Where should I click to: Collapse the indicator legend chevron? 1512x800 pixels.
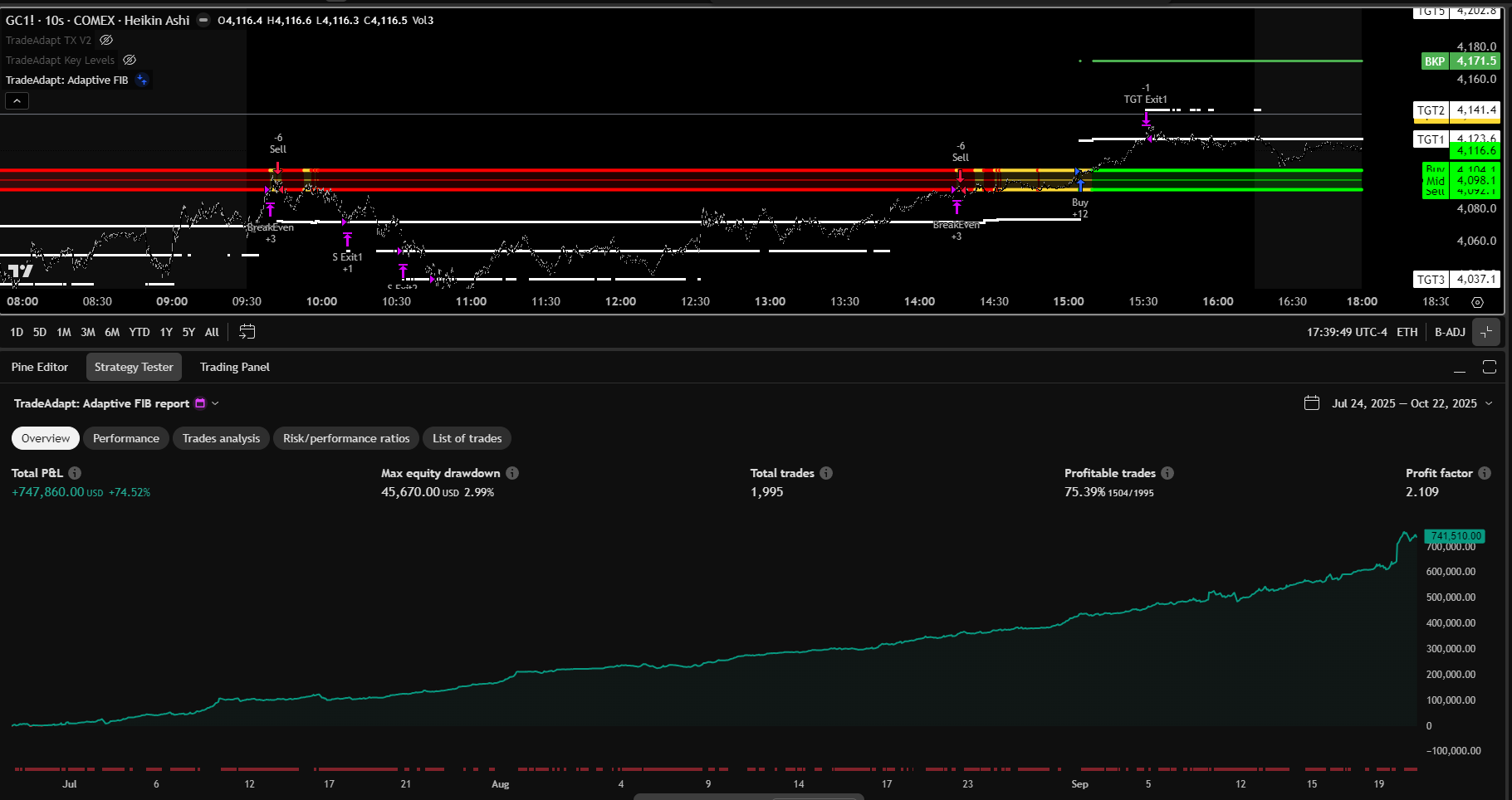(17, 100)
